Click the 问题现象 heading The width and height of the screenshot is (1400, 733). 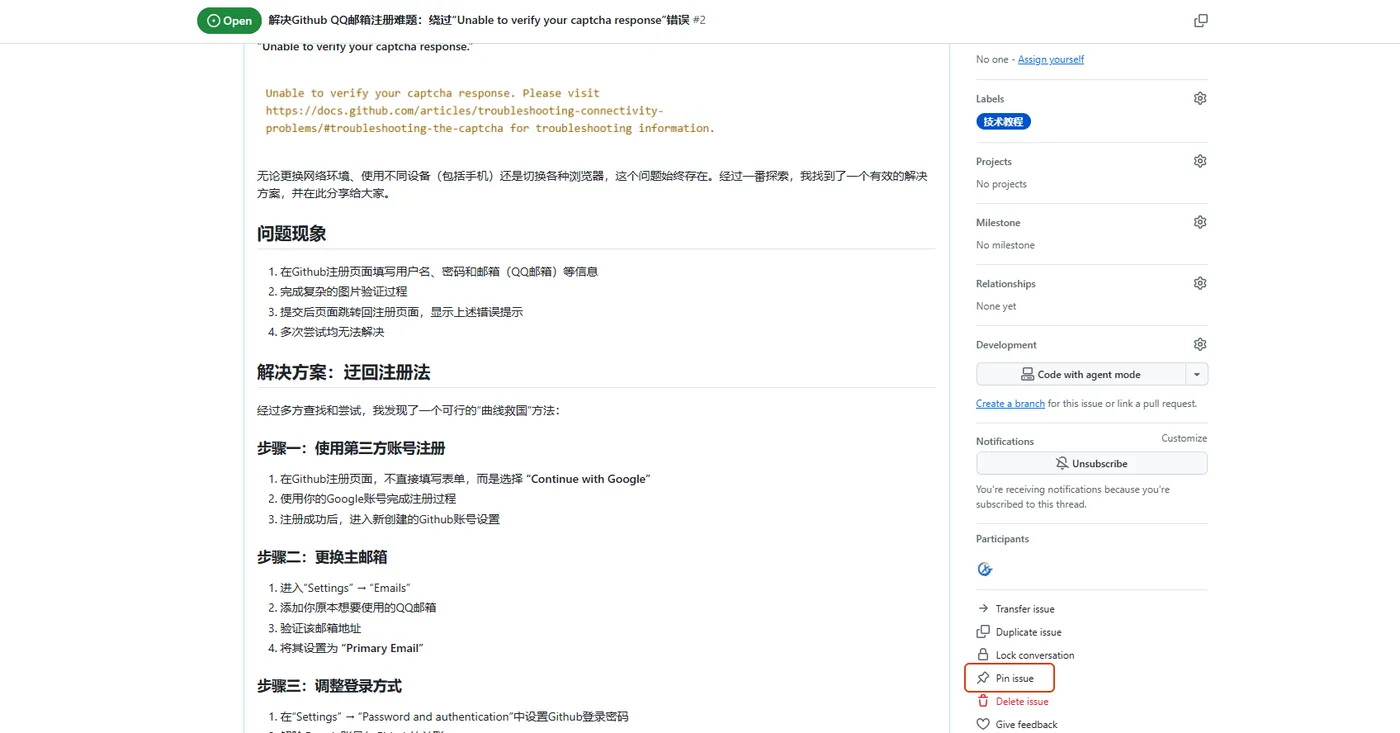pyautogui.click(x=292, y=233)
